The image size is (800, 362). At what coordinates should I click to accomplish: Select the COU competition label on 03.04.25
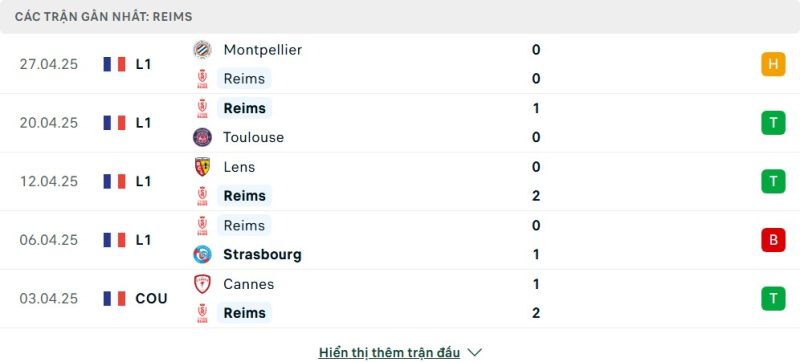151,298
